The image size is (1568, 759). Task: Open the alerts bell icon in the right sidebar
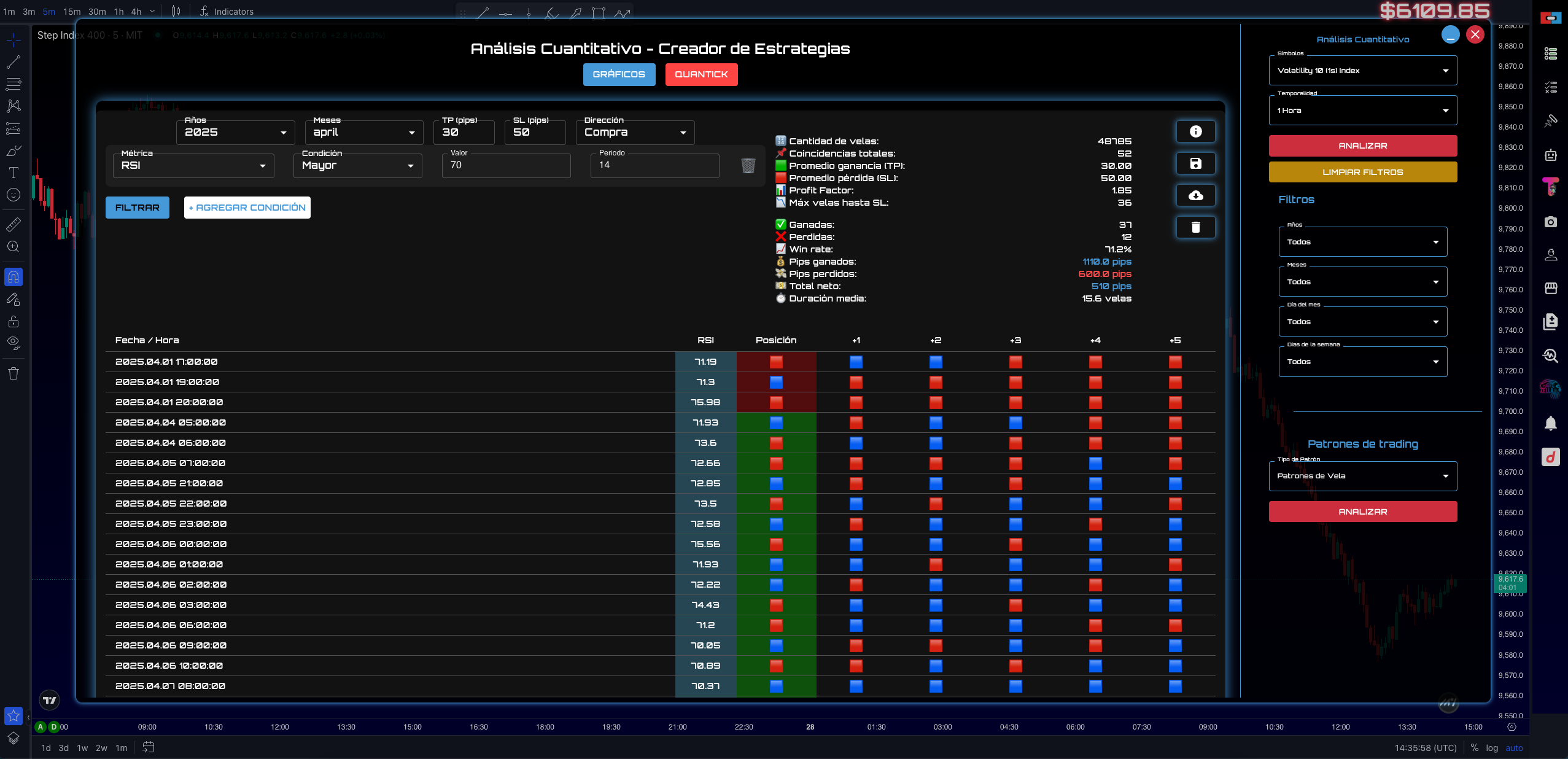pyautogui.click(x=1551, y=423)
